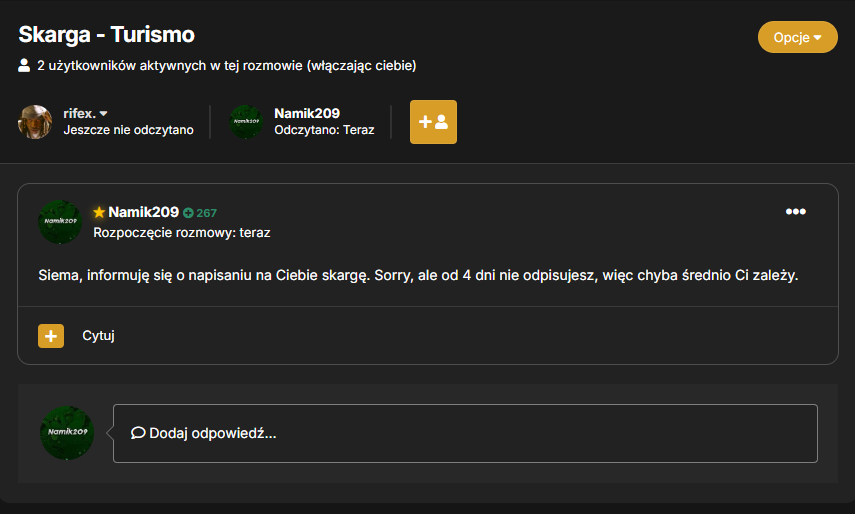Open Namik209 avatar in participants list
Screen dimensions: 855x514
coord(246,122)
